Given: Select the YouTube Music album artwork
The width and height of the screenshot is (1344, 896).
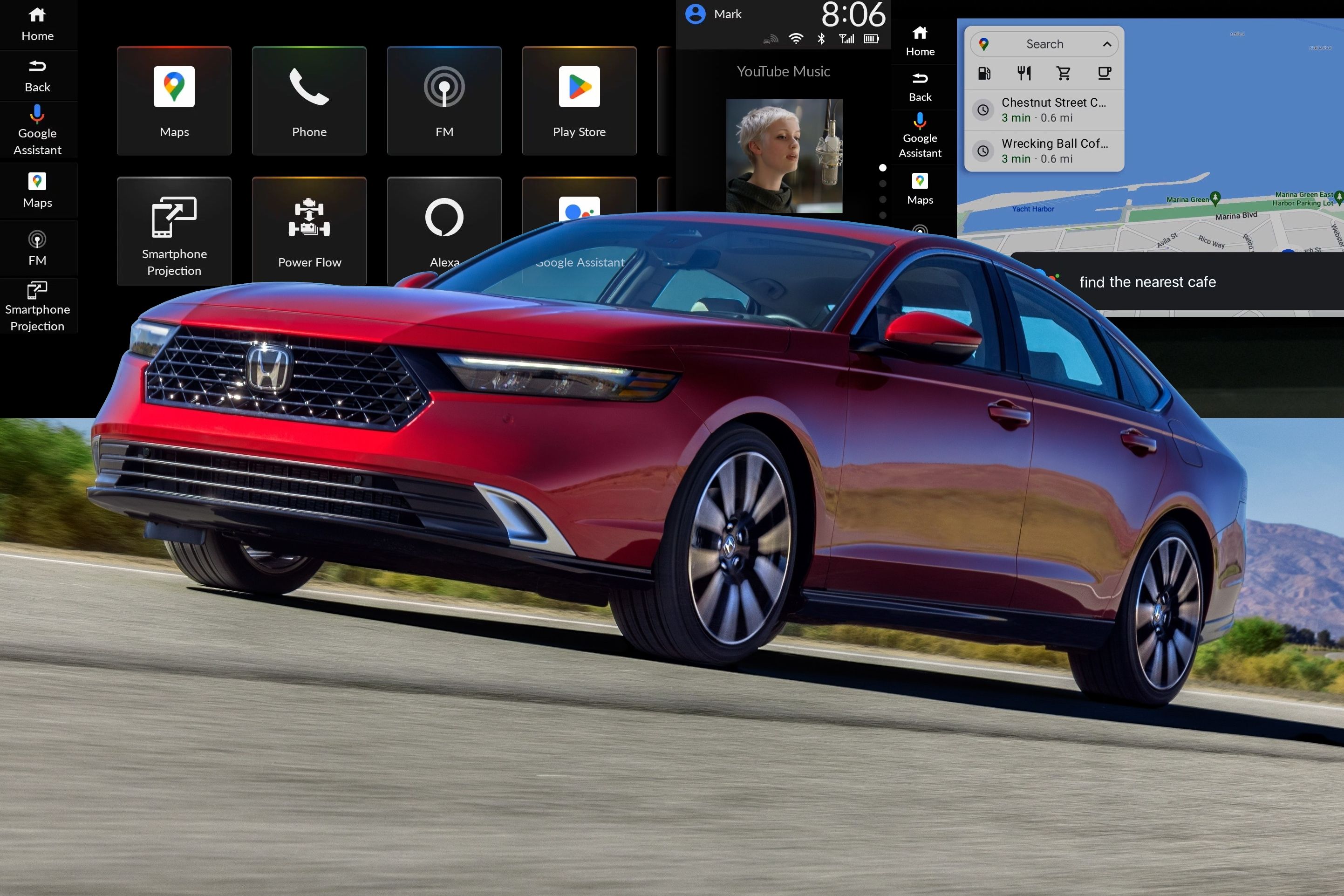Looking at the screenshot, I should point(784,156).
